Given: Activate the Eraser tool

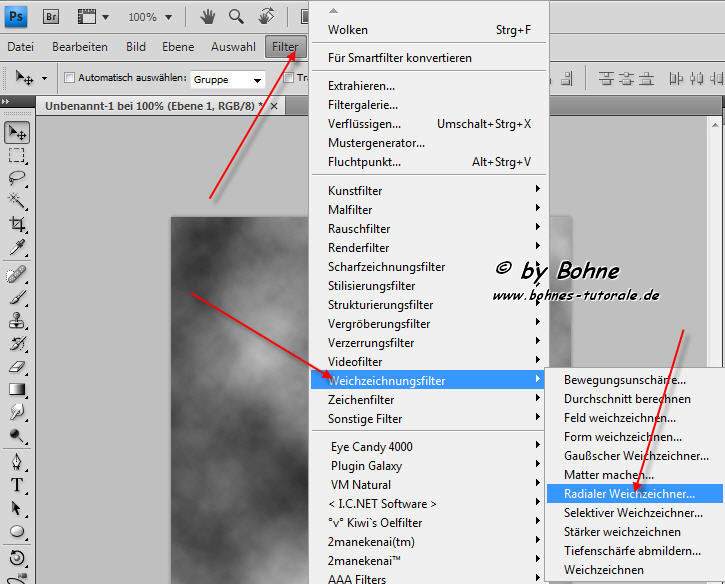Looking at the screenshot, I should (x=17, y=367).
